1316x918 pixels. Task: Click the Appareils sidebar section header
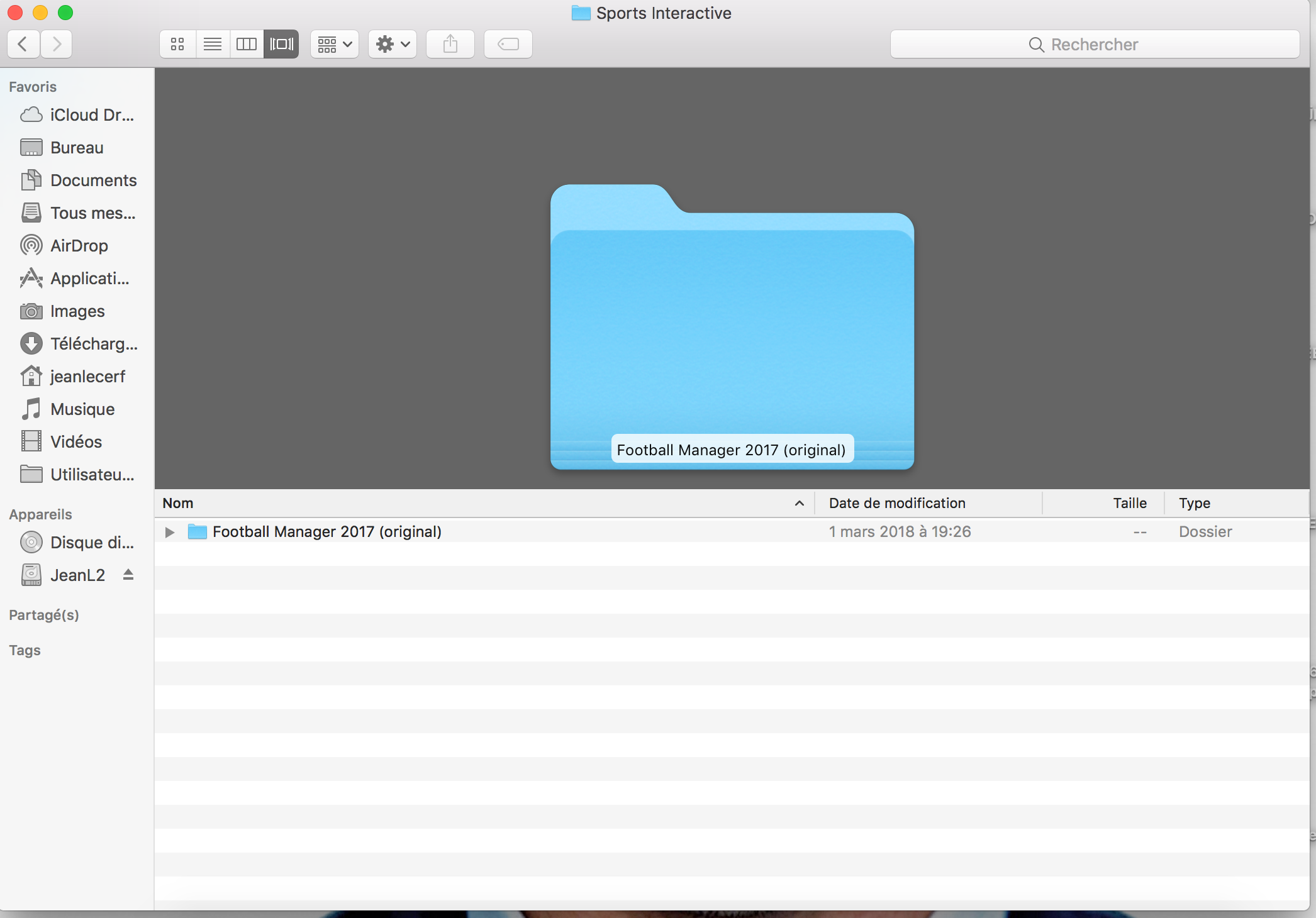coord(40,514)
